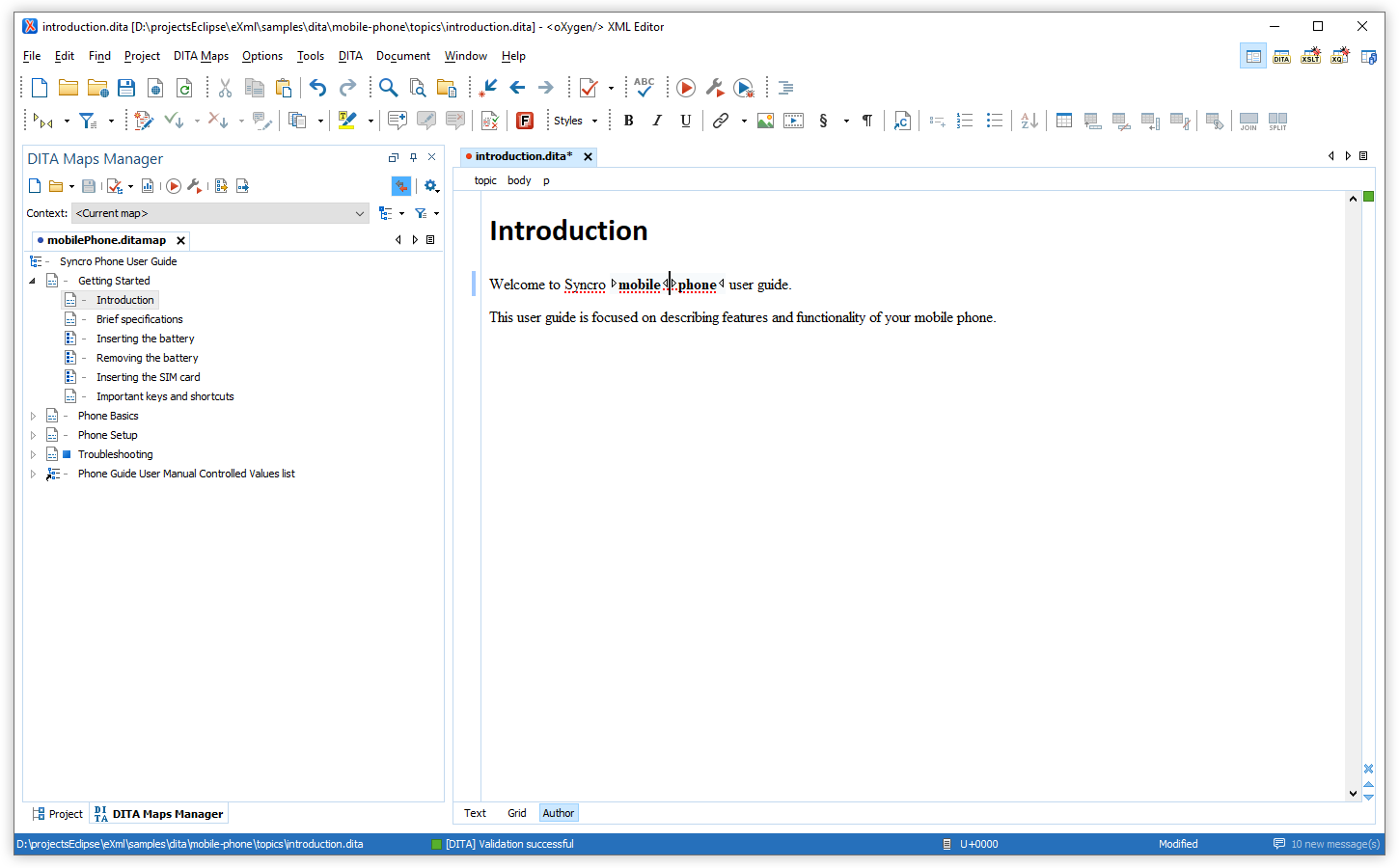The image size is (1399, 868).
Task: Pin the DITA Maps Manager panel
Action: tap(413, 157)
